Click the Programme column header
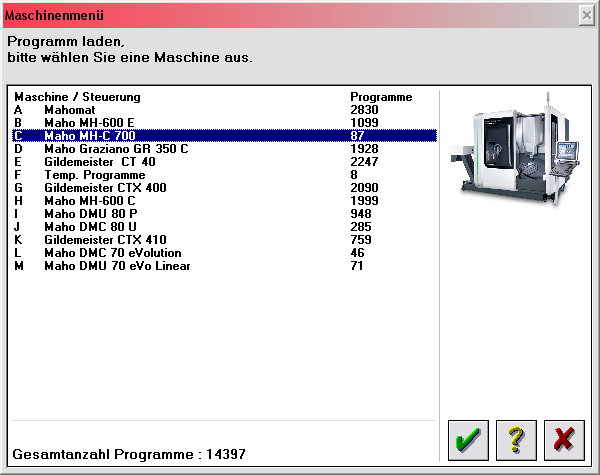 click(x=381, y=97)
